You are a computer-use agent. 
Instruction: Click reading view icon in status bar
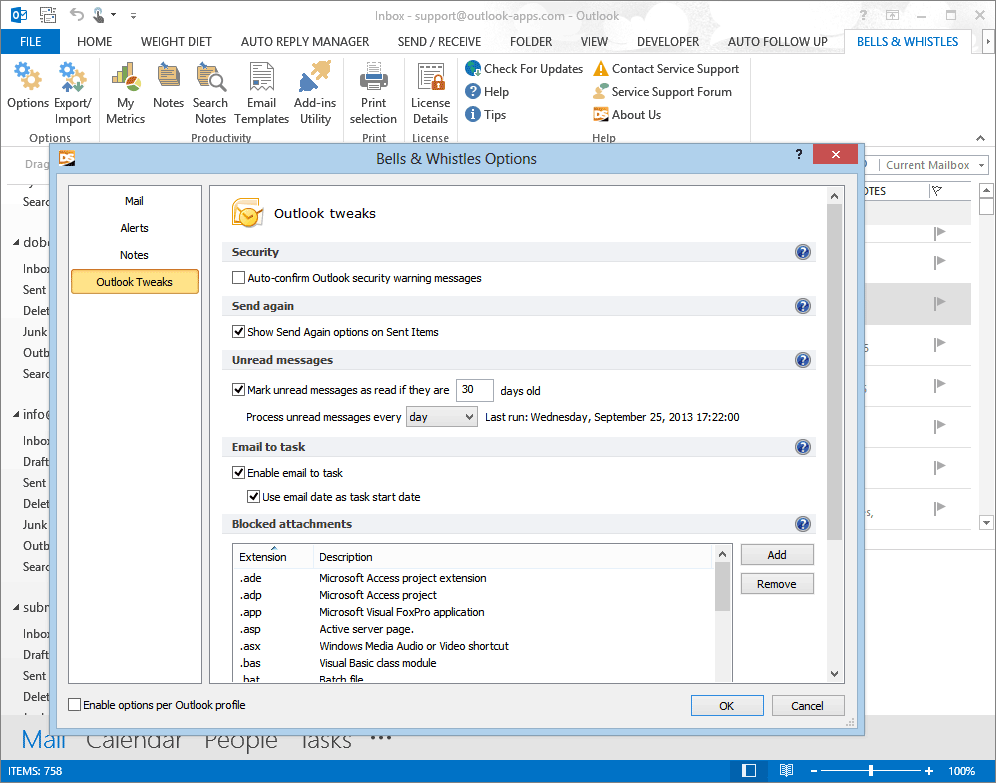(x=786, y=770)
